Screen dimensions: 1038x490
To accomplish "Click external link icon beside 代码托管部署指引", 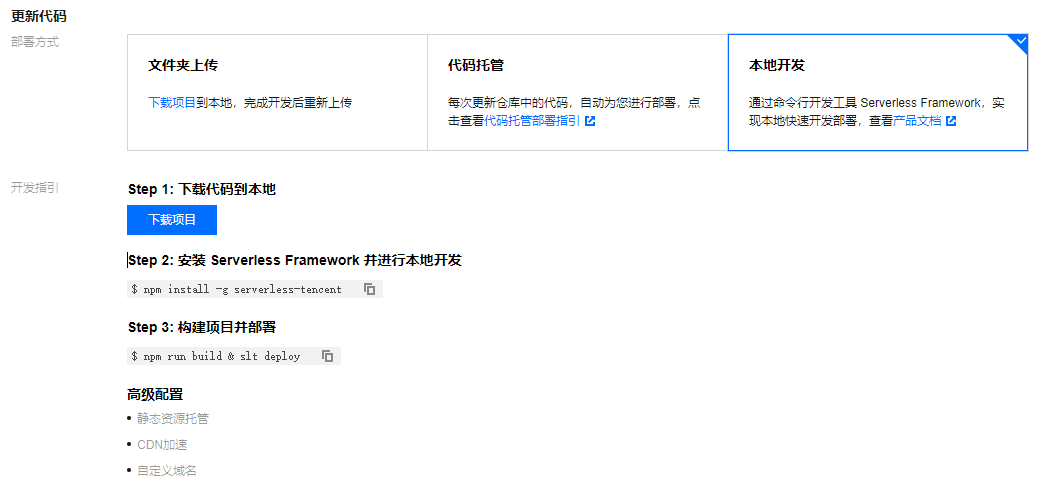I will click(590, 121).
